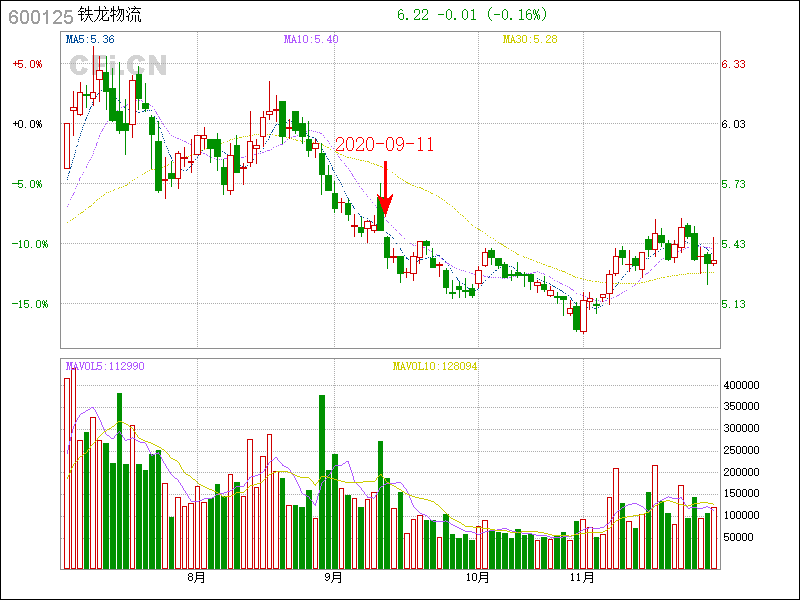The height and width of the screenshot is (600, 800).
Task: Select the MA5:5.36 indicator label
Action: tap(90, 40)
